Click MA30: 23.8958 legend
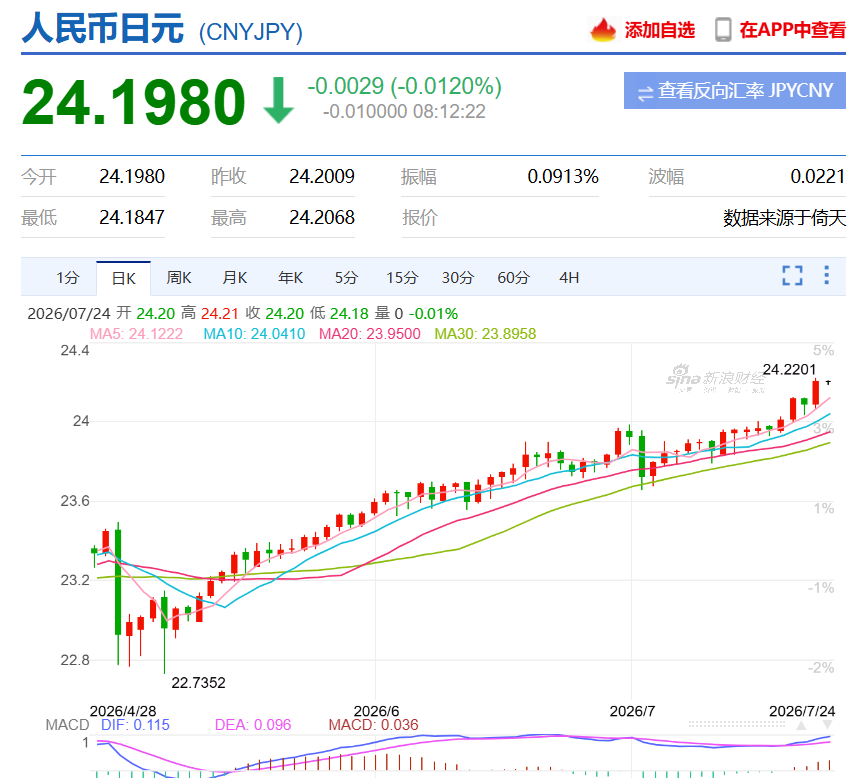Screen dimensions: 847x778 tap(485, 334)
